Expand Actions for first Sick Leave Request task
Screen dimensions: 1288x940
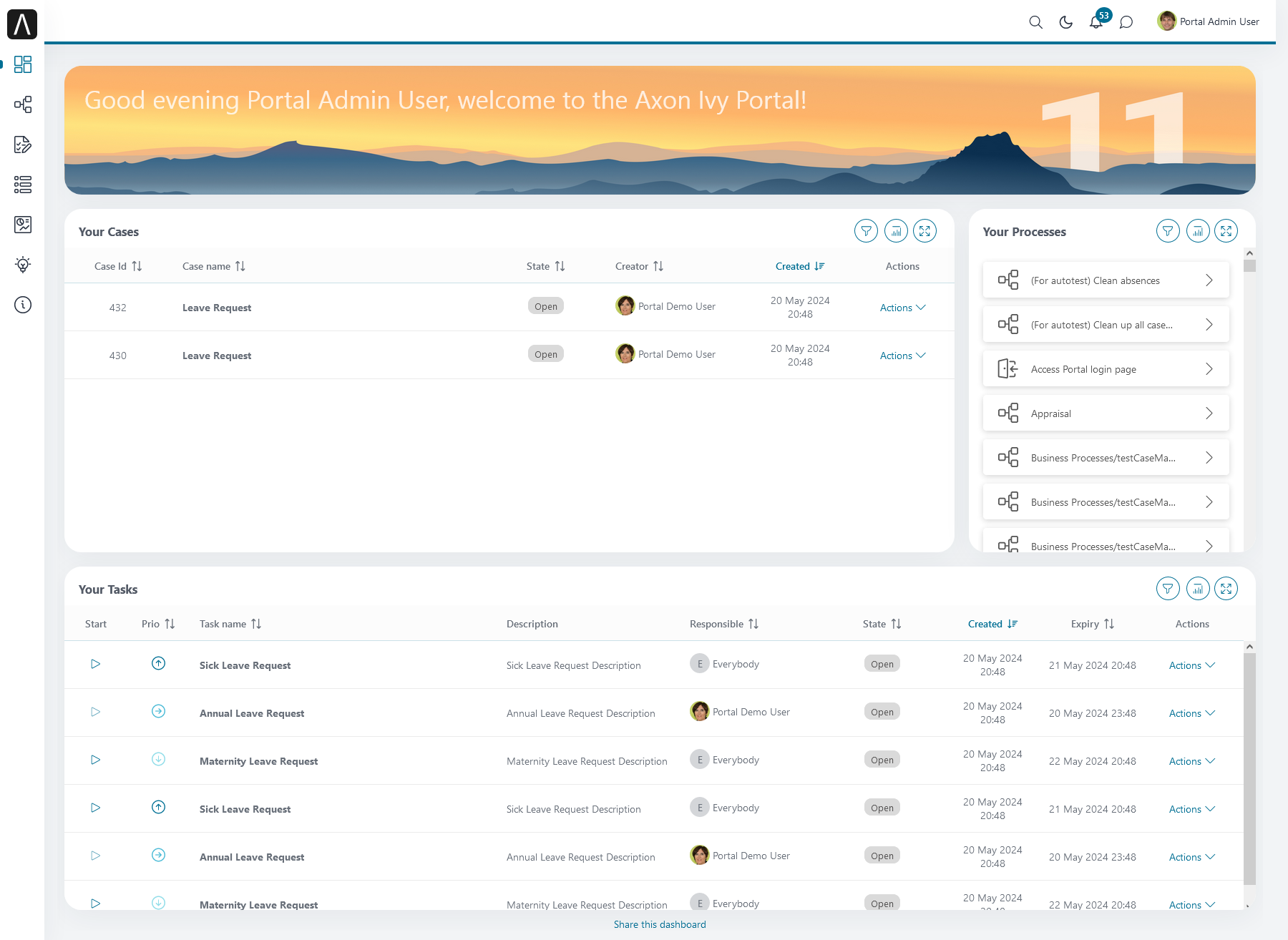[x=1191, y=665]
